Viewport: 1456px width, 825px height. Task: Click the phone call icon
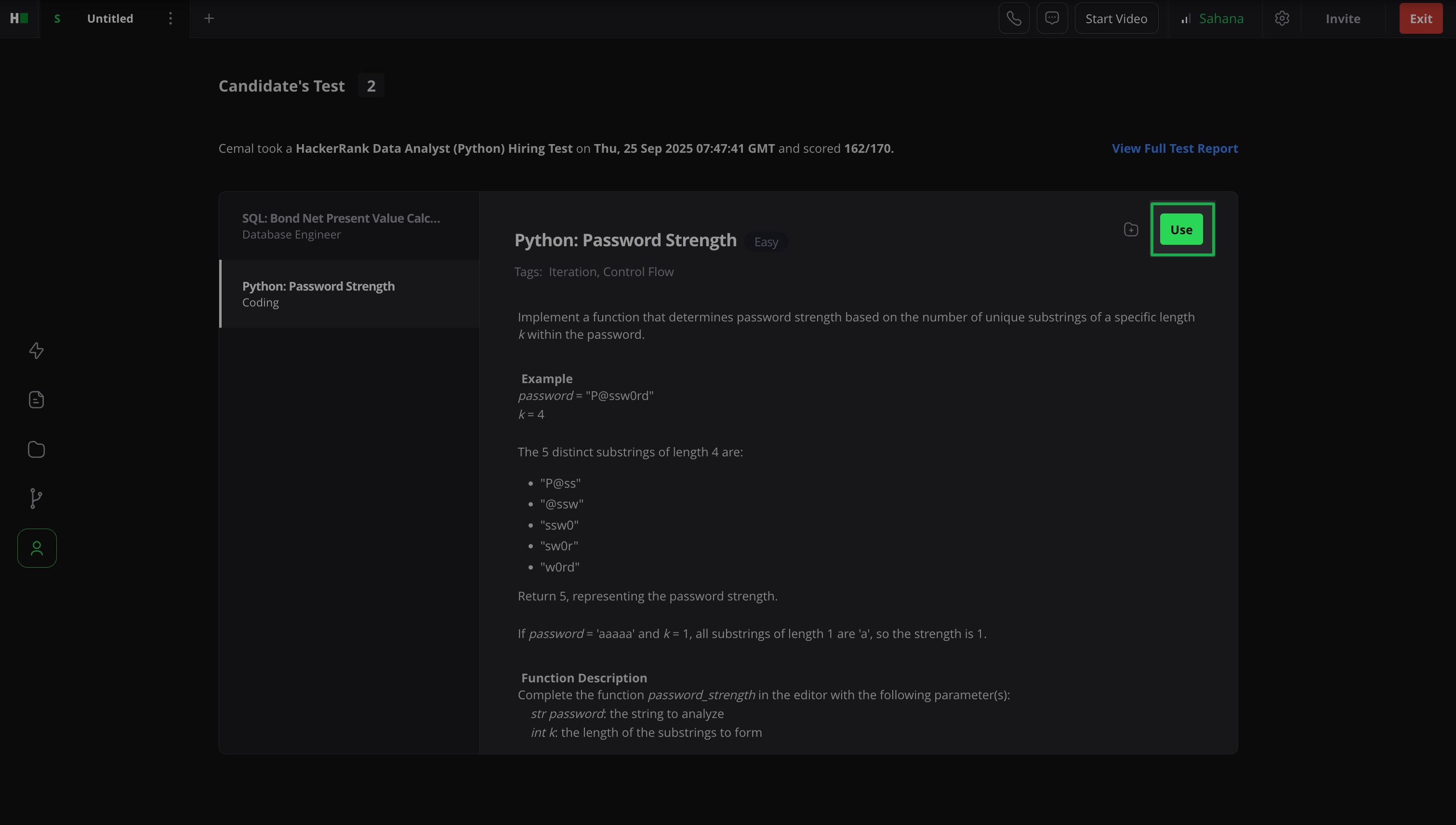click(1014, 19)
